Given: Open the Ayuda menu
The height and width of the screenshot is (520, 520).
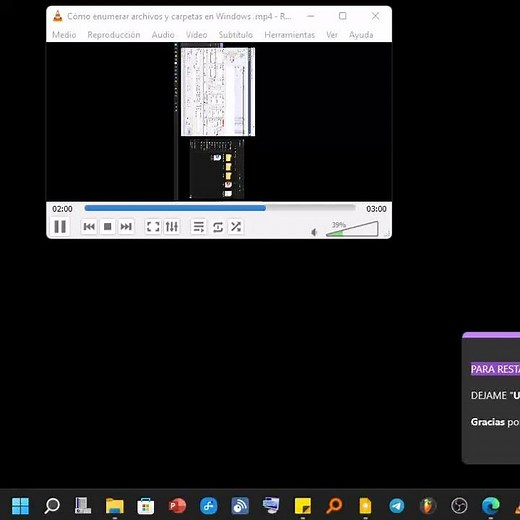Looking at the screenshot, I should point(361,35).
